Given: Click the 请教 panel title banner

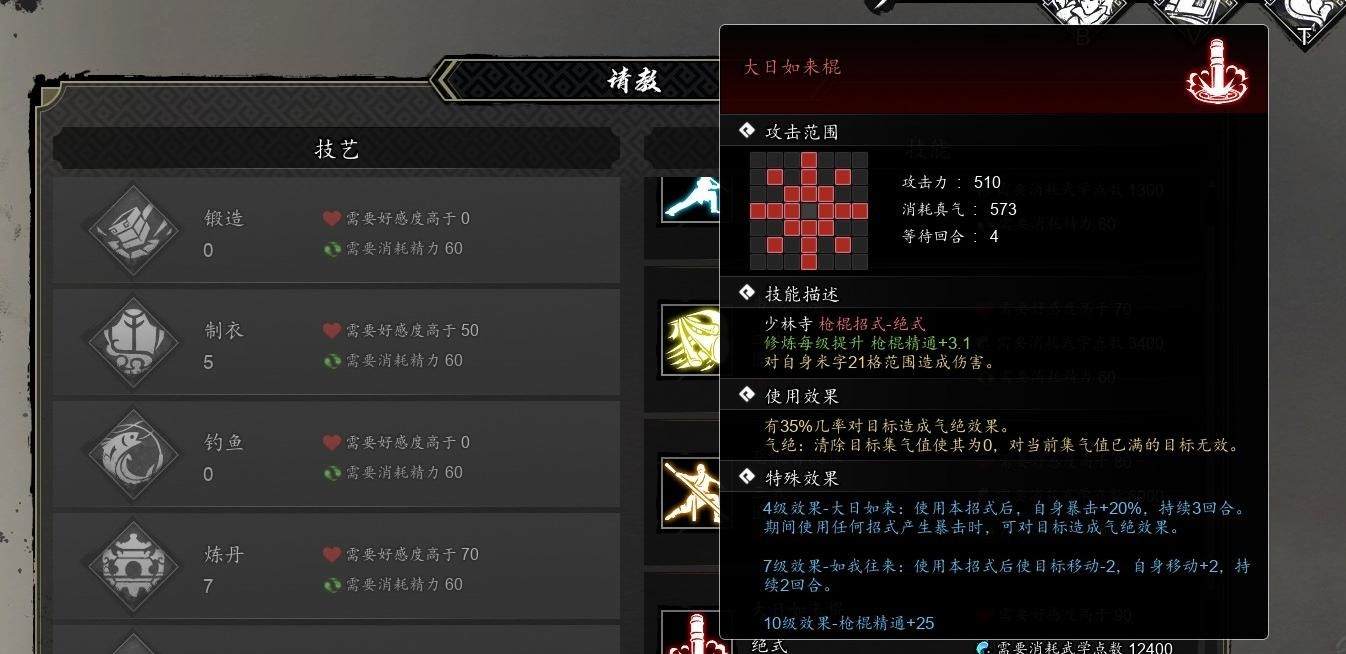Looking at the screenshot, I should 632,80.
